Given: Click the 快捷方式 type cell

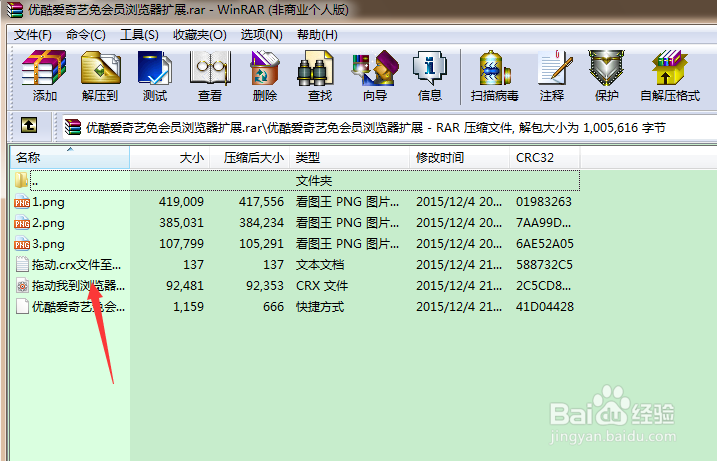Looking at the screenshot, I should click(320, 306).
